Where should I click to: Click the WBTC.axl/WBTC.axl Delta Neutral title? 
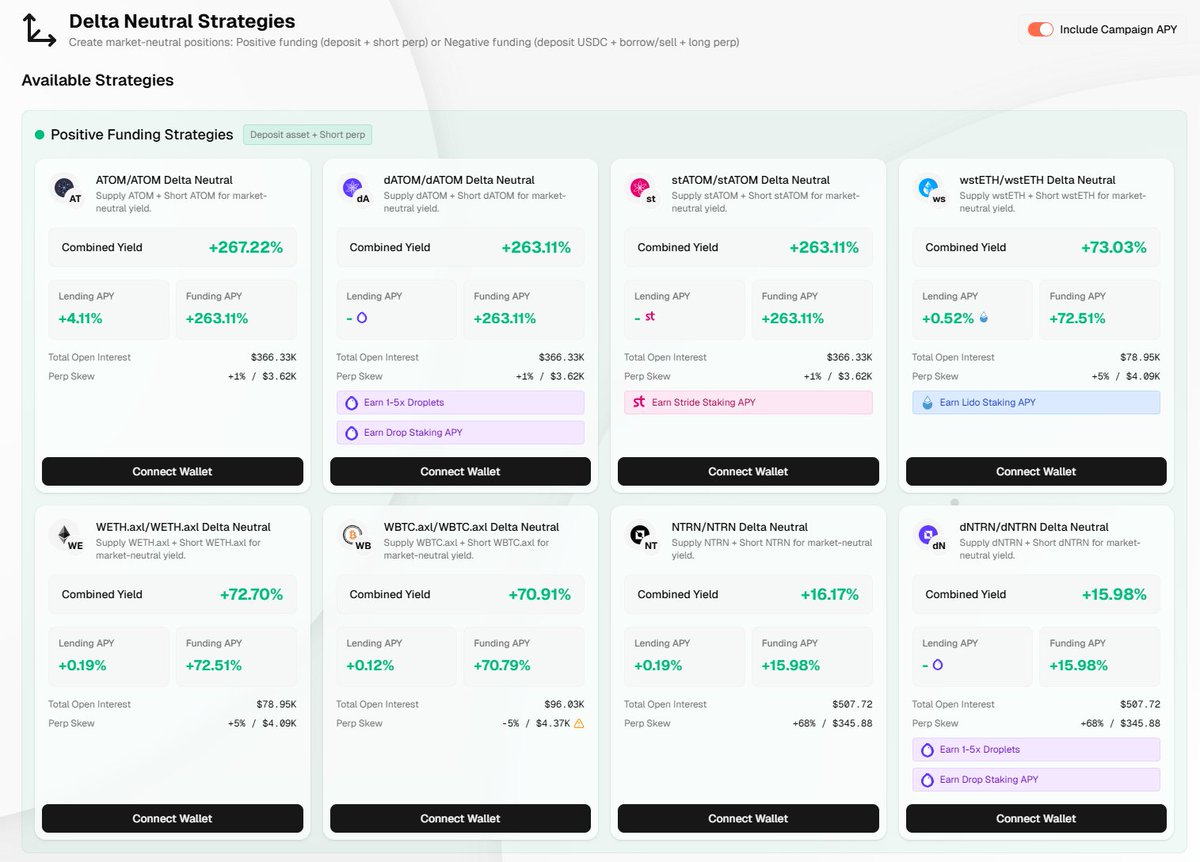pos(473,527)
